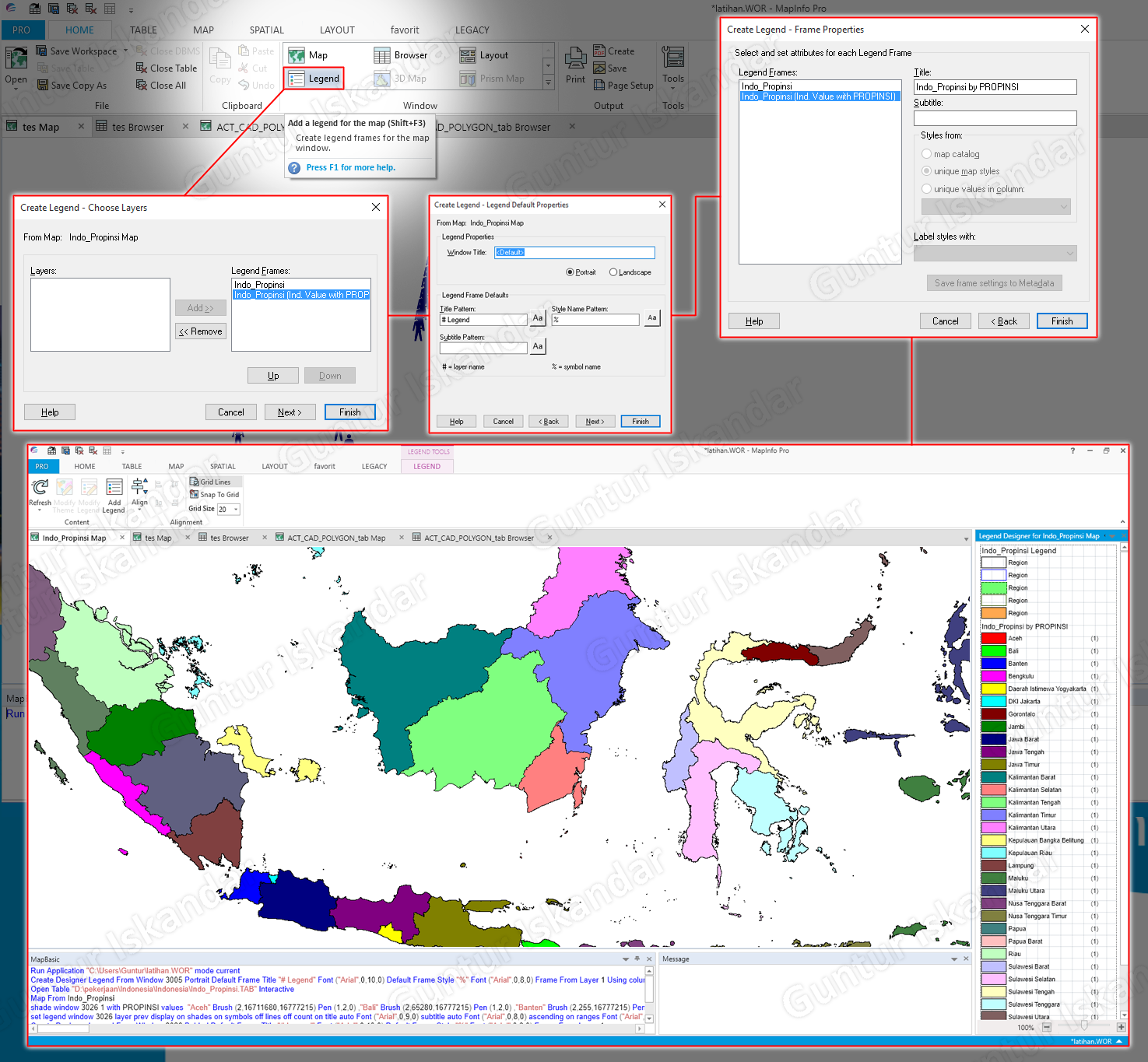Select the LEGEND tab in the bottom window
Image resolution: width=1148 pixels, height=1062 pixels.
coord(427,467)
